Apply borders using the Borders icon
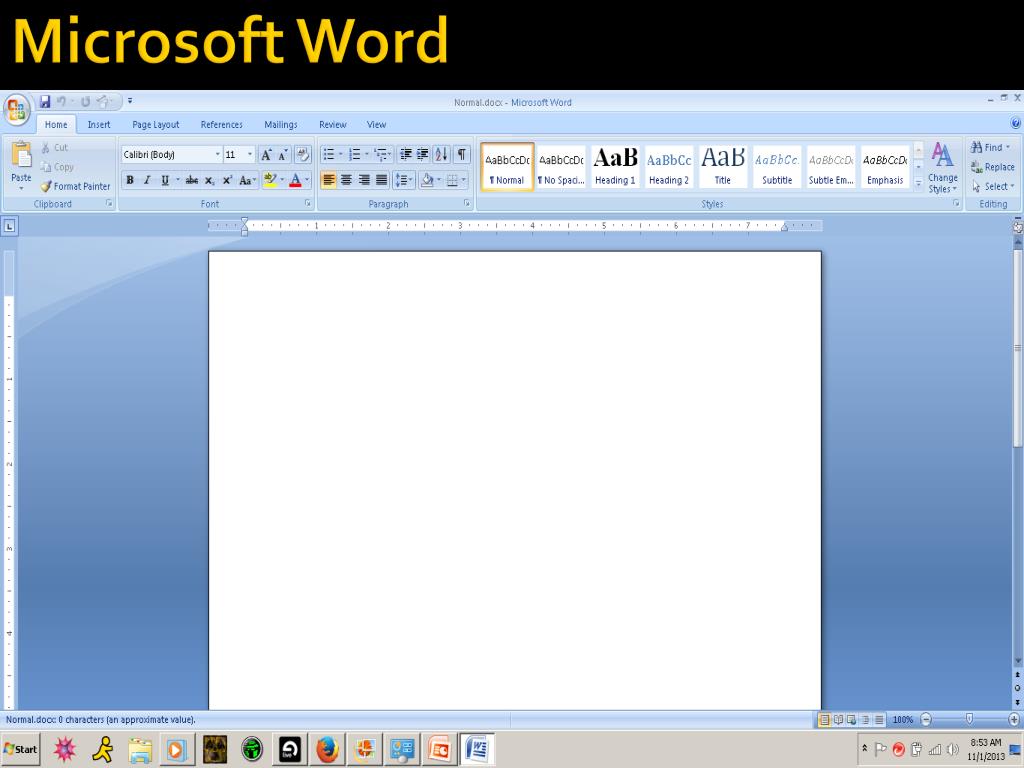Viewport: 1024px width, 768px height. click(x=452, y=180)
